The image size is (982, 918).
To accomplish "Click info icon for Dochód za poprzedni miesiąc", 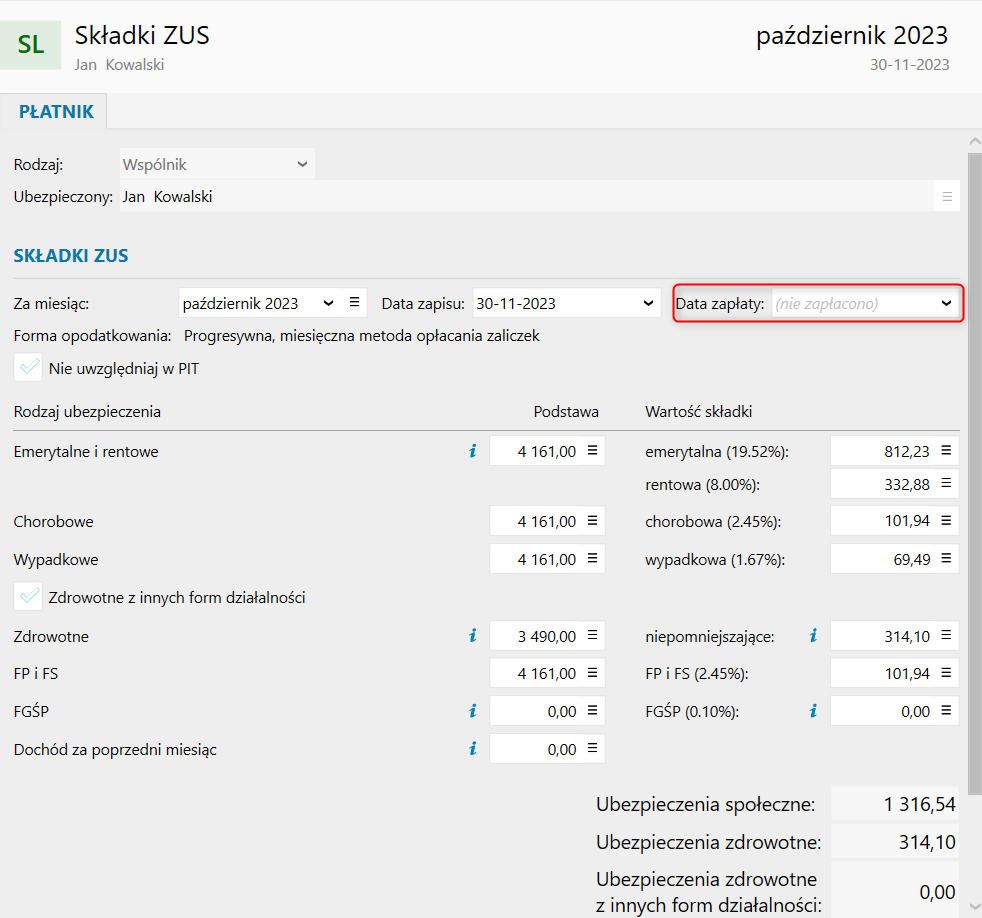I will [x=473, y=748].
